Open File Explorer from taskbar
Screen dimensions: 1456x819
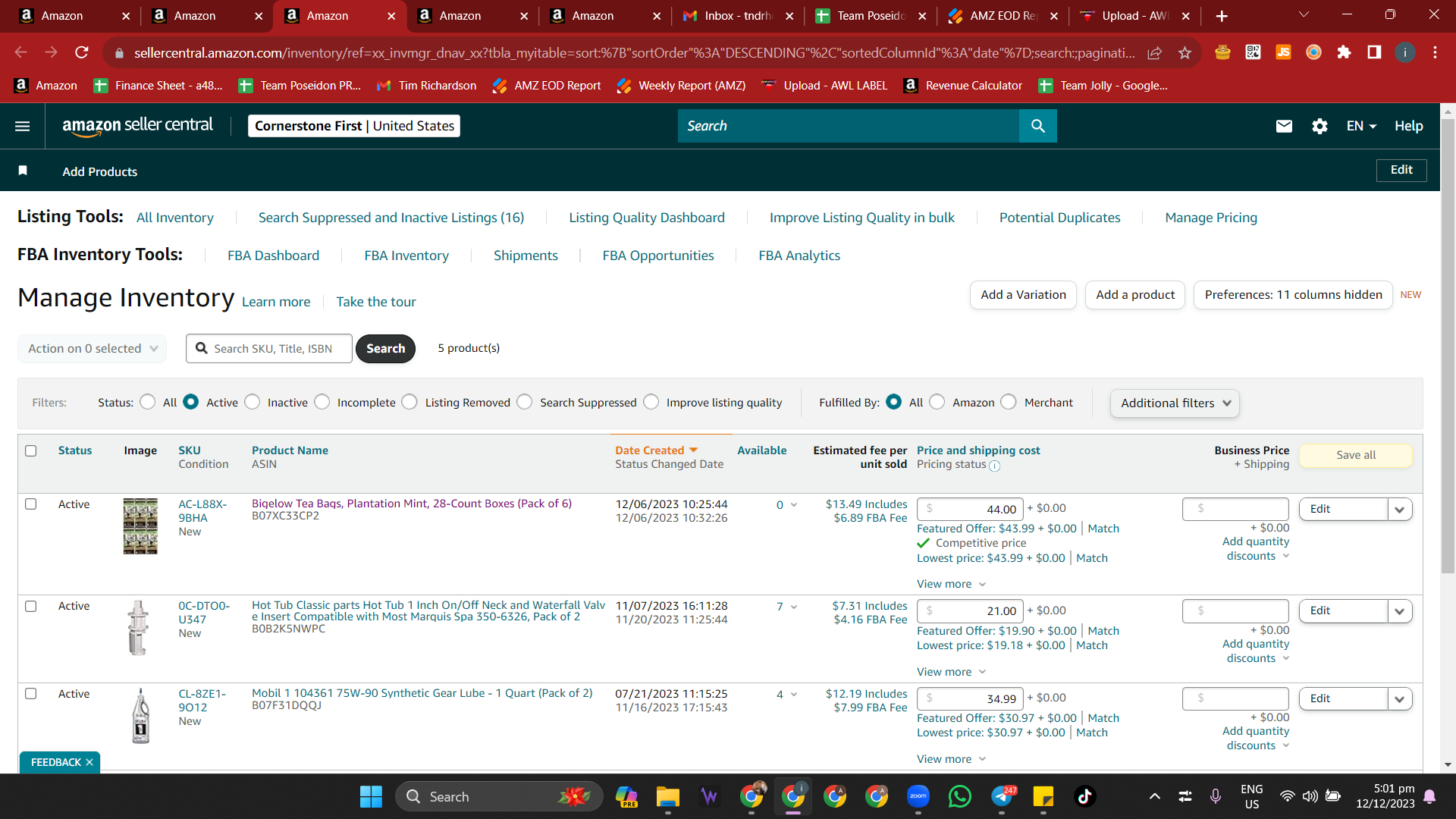coord(667,796)
